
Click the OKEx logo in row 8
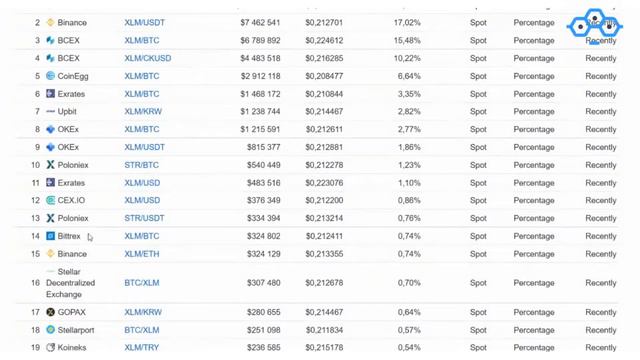[50, 129]
